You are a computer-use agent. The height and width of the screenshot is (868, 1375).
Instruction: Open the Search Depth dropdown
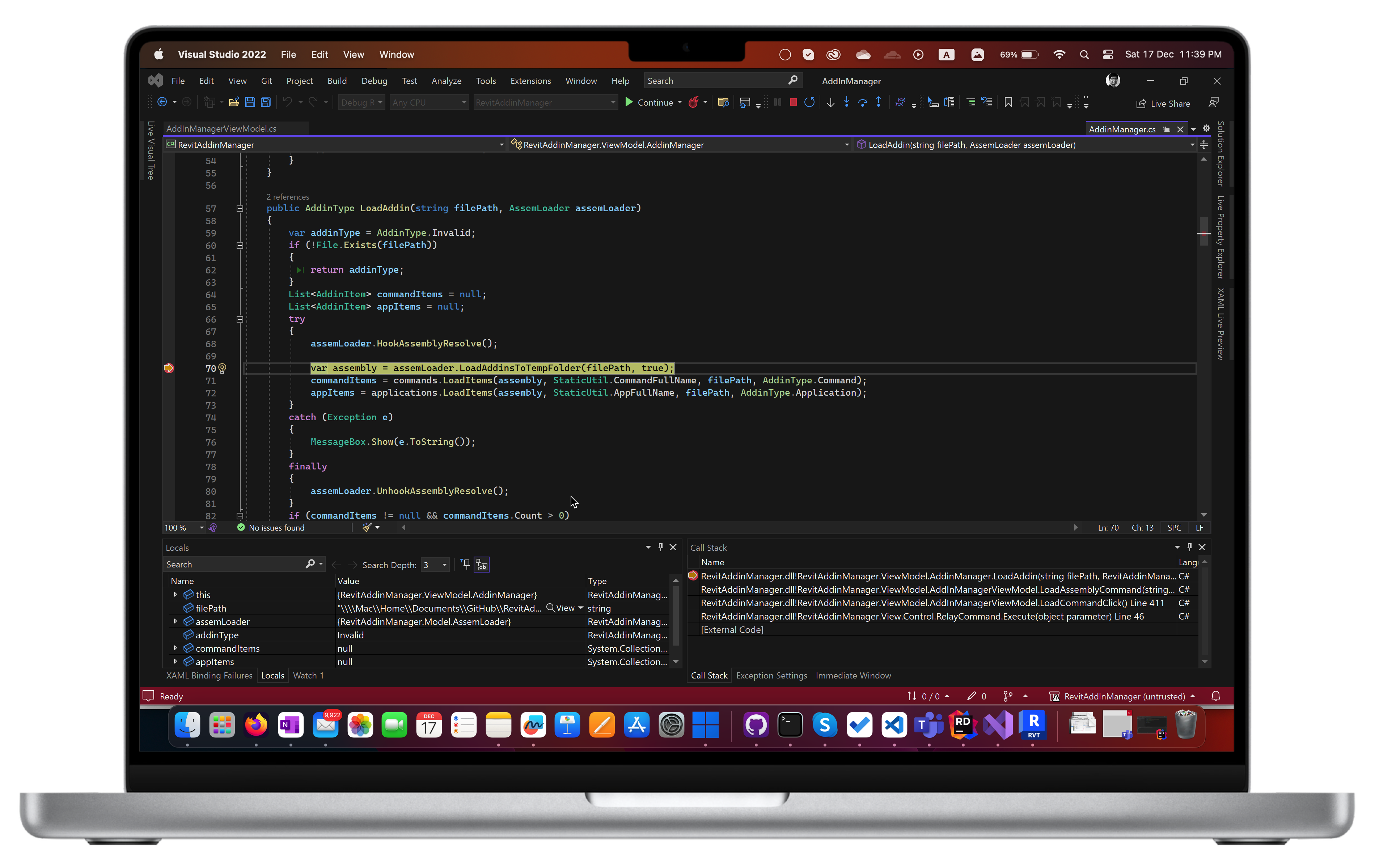(444, 565)
